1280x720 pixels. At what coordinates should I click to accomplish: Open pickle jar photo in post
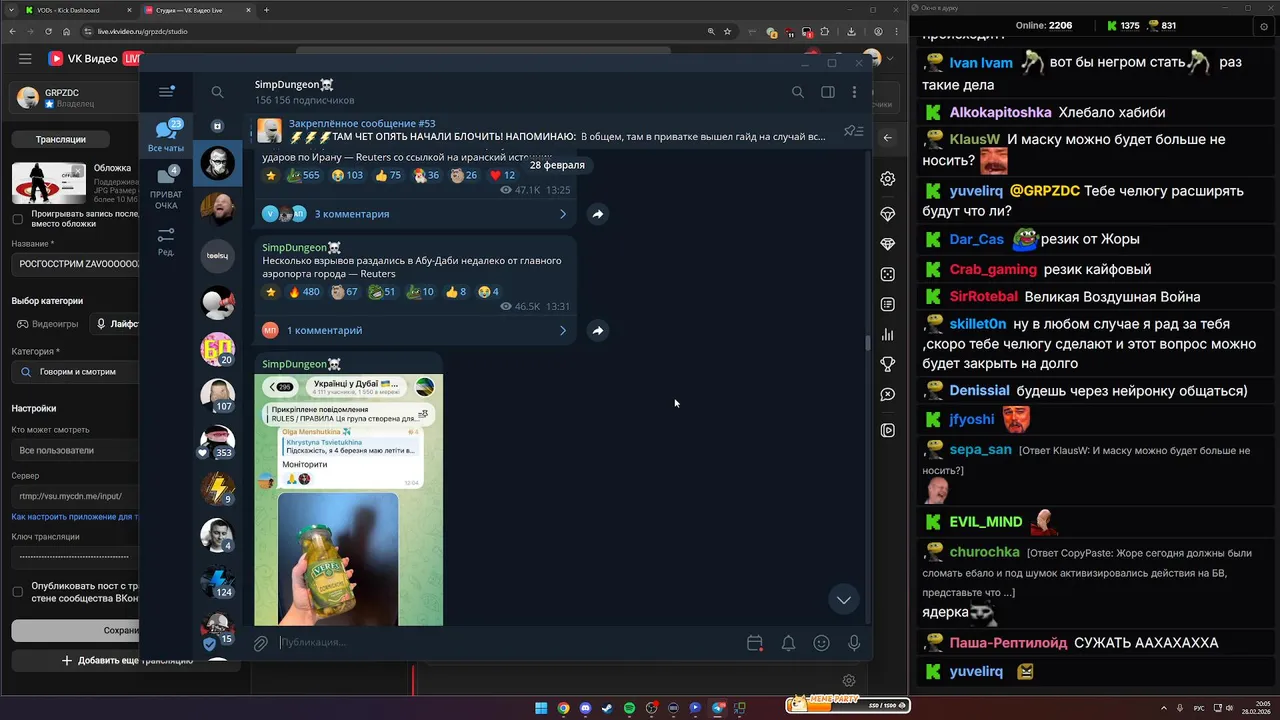pos(337,558)
